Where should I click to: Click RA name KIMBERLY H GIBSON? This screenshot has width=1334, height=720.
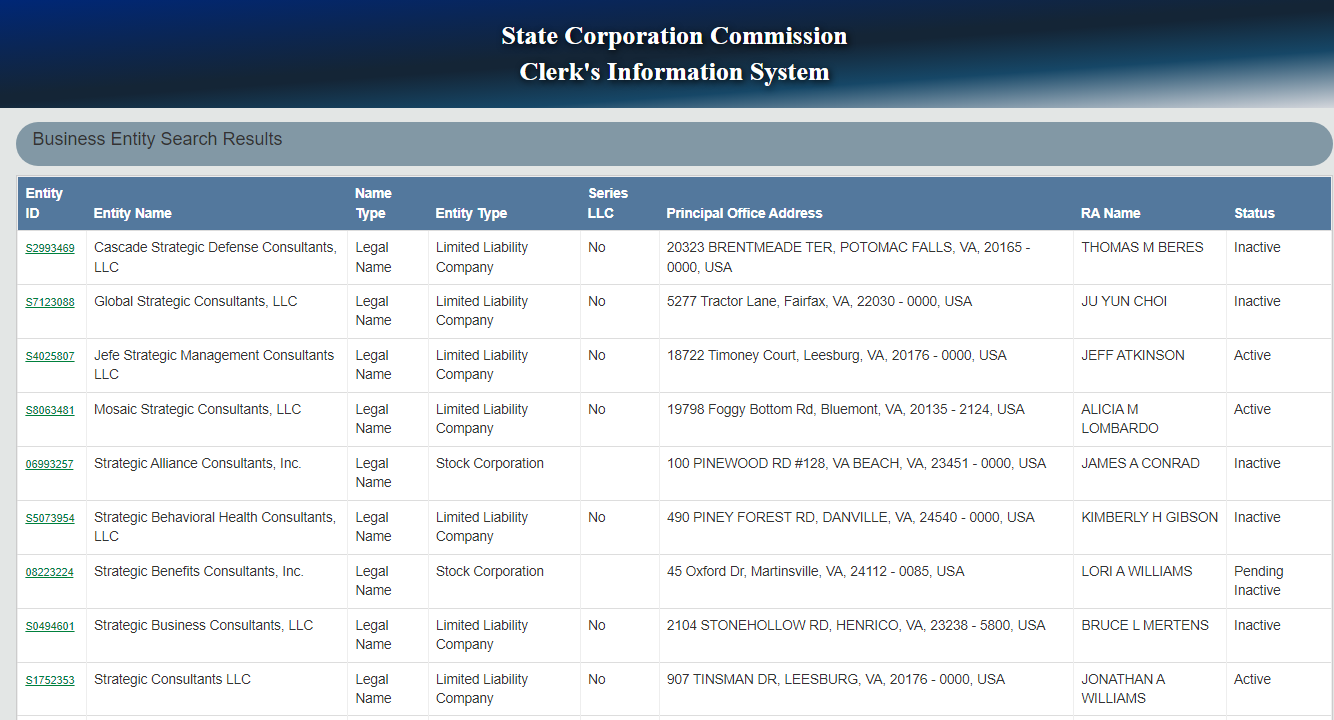[x=1150, y=517]
